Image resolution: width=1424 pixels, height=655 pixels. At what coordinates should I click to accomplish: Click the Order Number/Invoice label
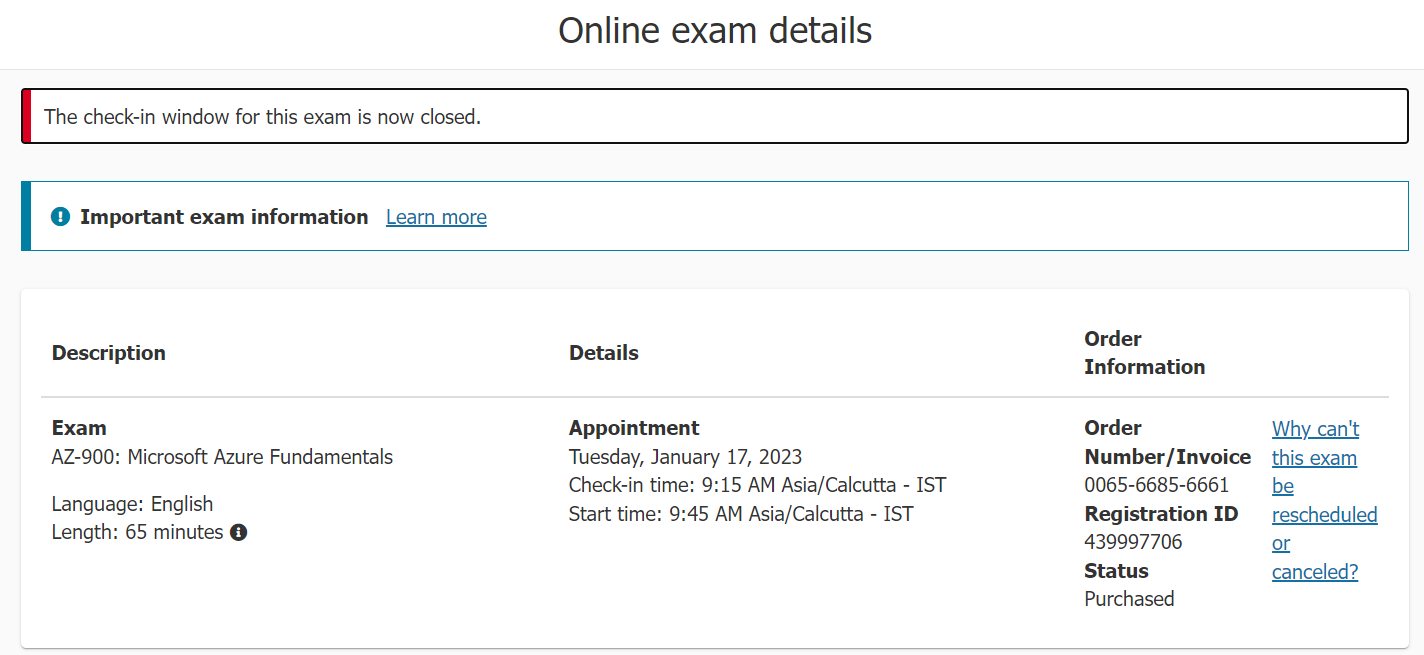[1167, 442]
